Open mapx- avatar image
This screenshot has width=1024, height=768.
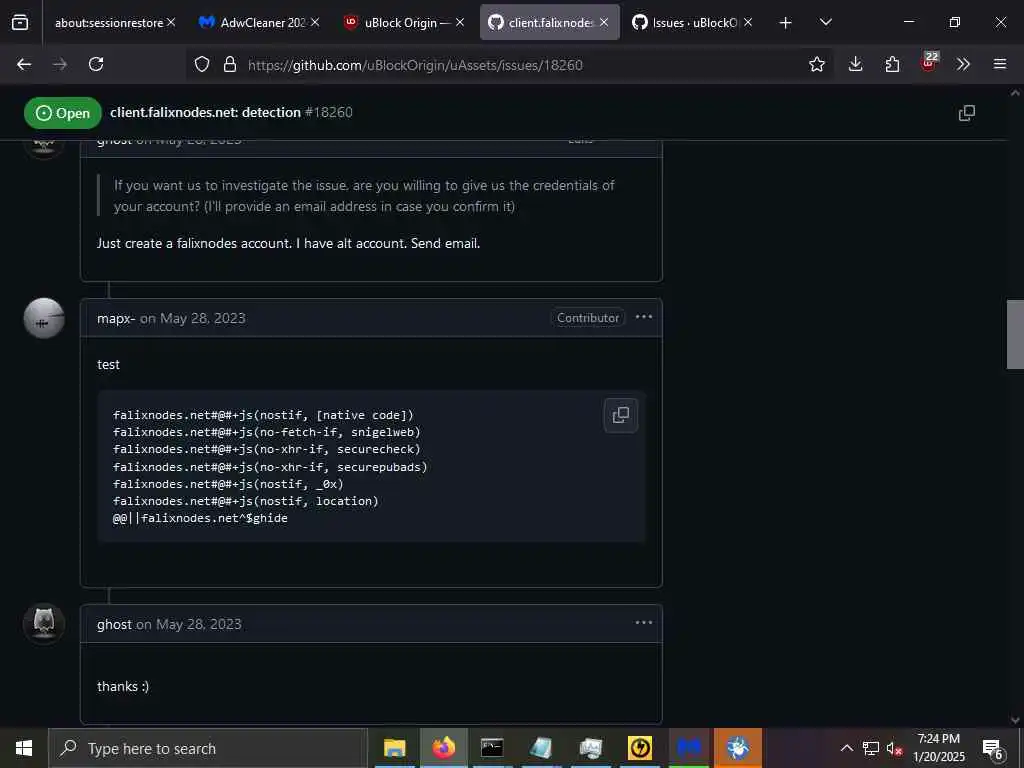(x=44, y=318)
